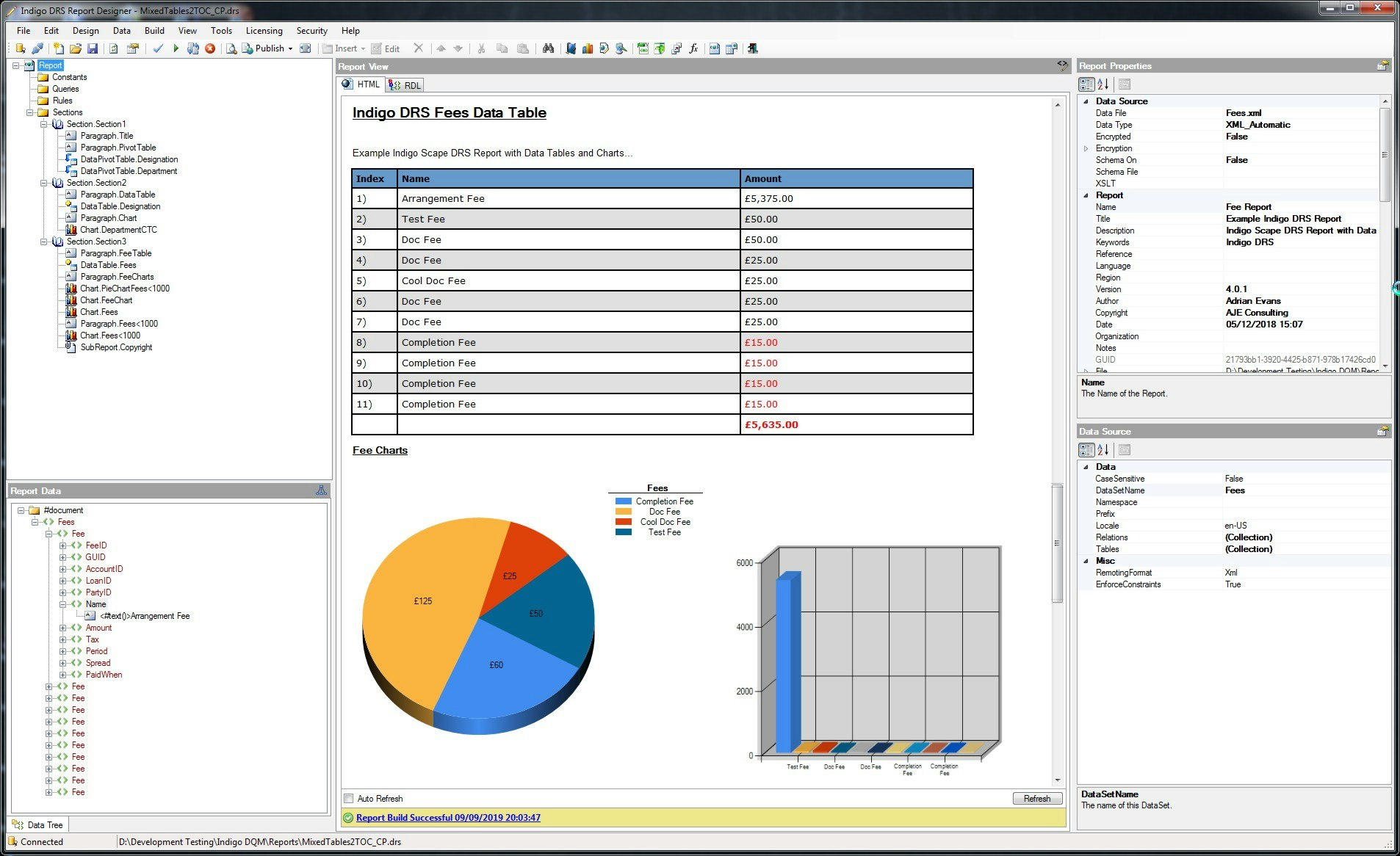
Task: Run the report with the green Play icon
Action: (175, 48)
